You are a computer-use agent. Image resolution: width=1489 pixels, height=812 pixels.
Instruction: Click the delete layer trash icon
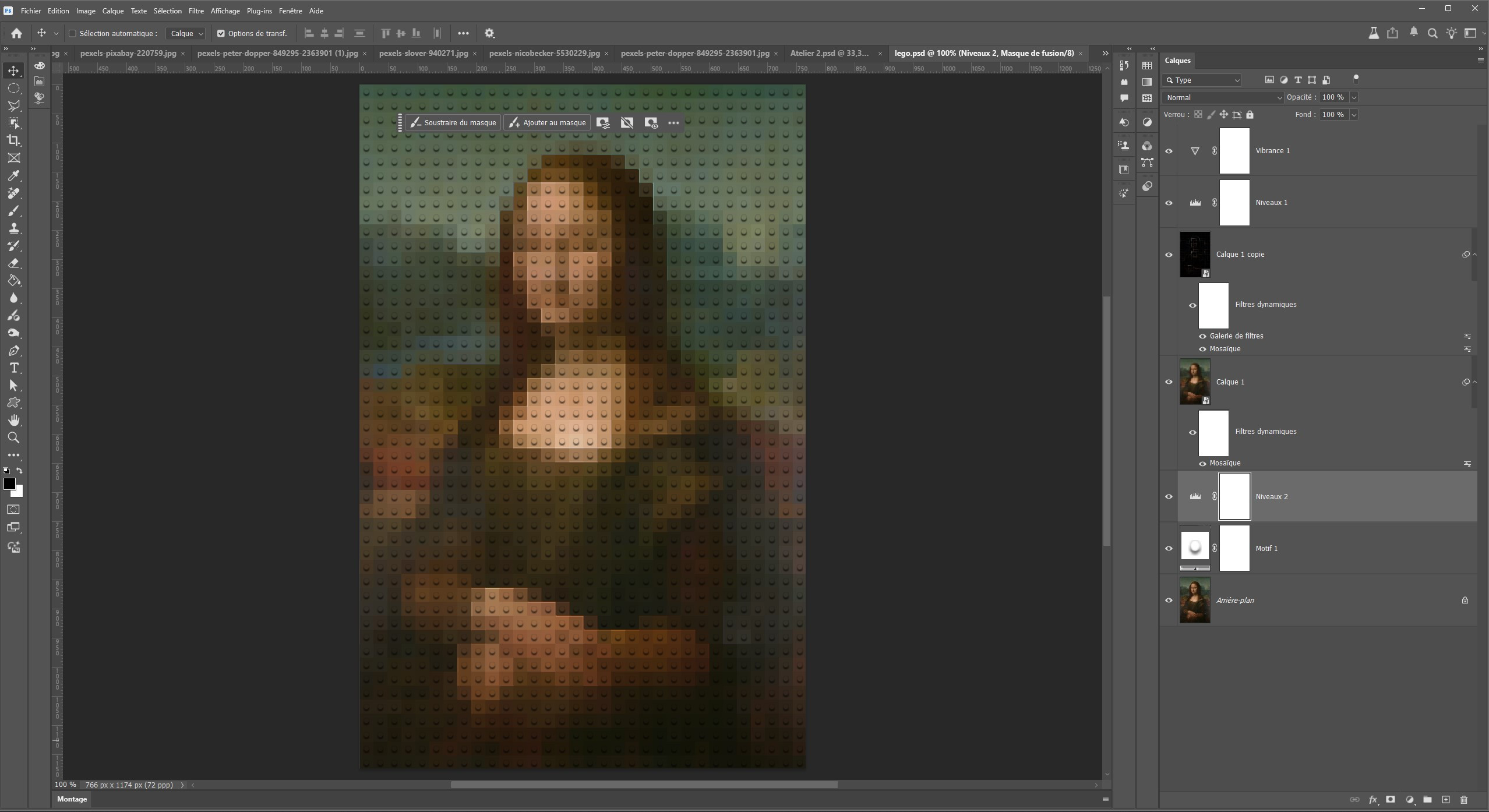(x=1464, y=800)
